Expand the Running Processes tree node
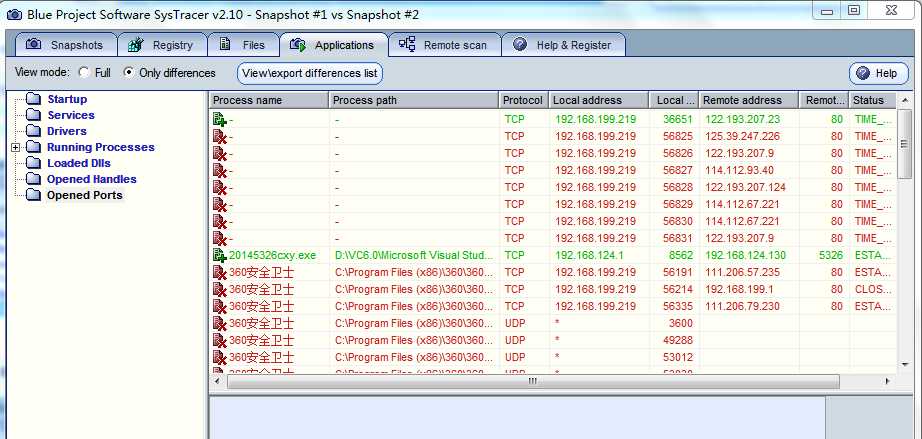The width and height of the screenshot is (922, 439). click(16, 148)
